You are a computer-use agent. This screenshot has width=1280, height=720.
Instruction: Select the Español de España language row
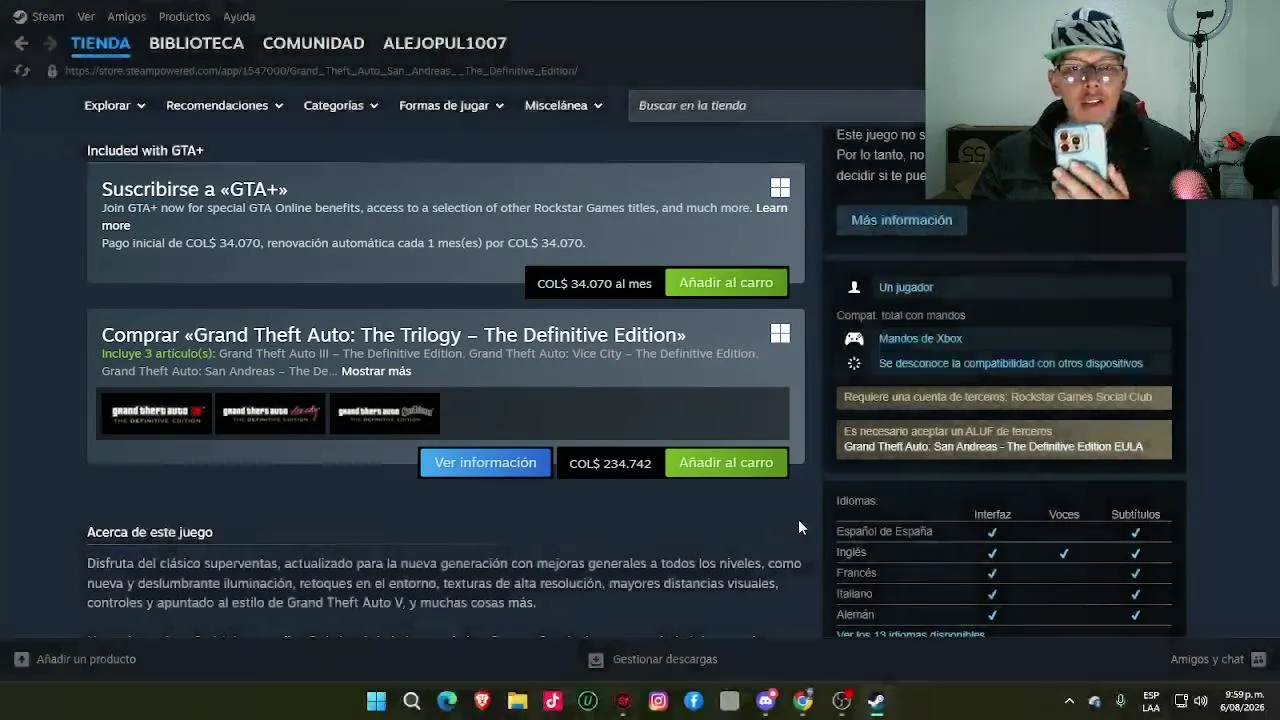point(1003,532)
